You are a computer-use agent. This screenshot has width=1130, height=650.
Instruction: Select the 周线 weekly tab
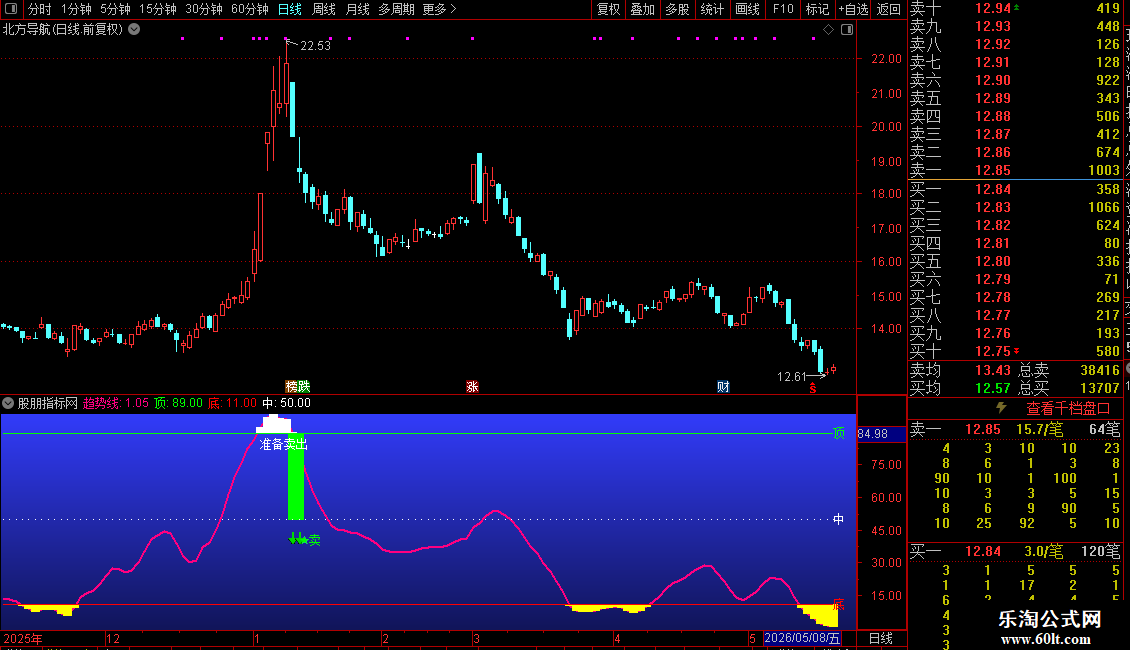(324, 9)
